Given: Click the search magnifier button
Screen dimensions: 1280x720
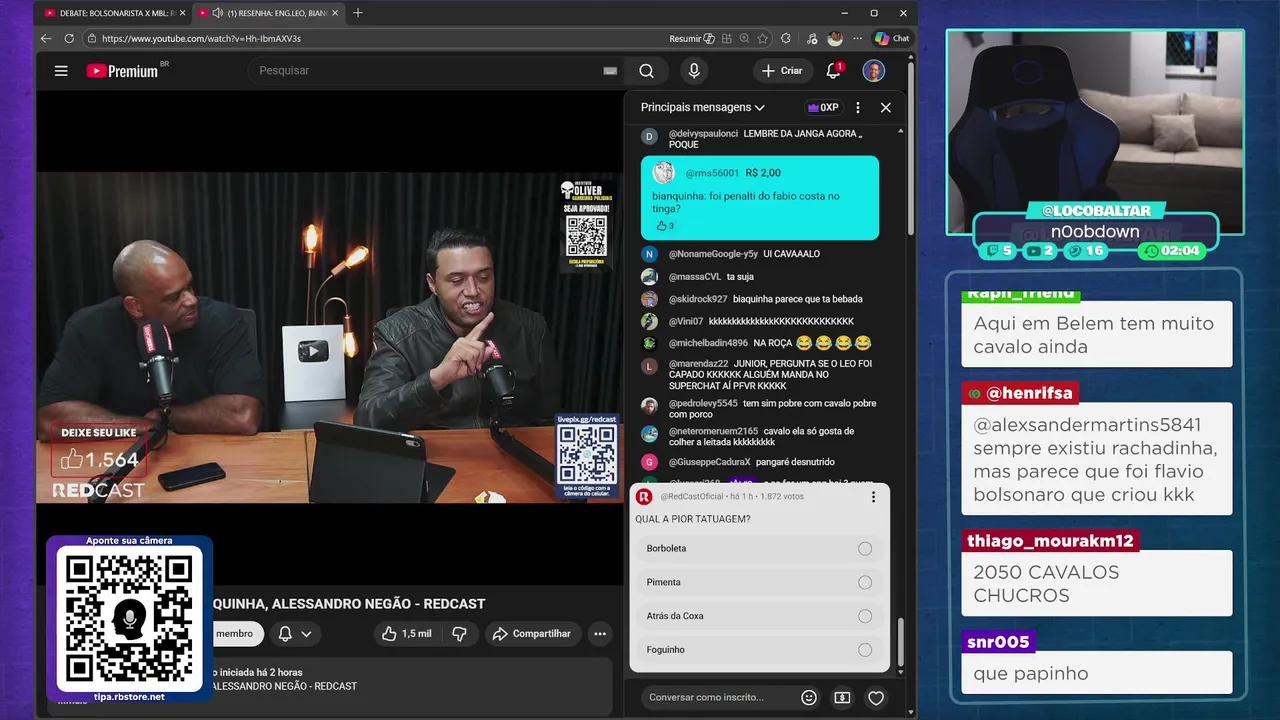Looking at the screenshot, I should [646, 71].
